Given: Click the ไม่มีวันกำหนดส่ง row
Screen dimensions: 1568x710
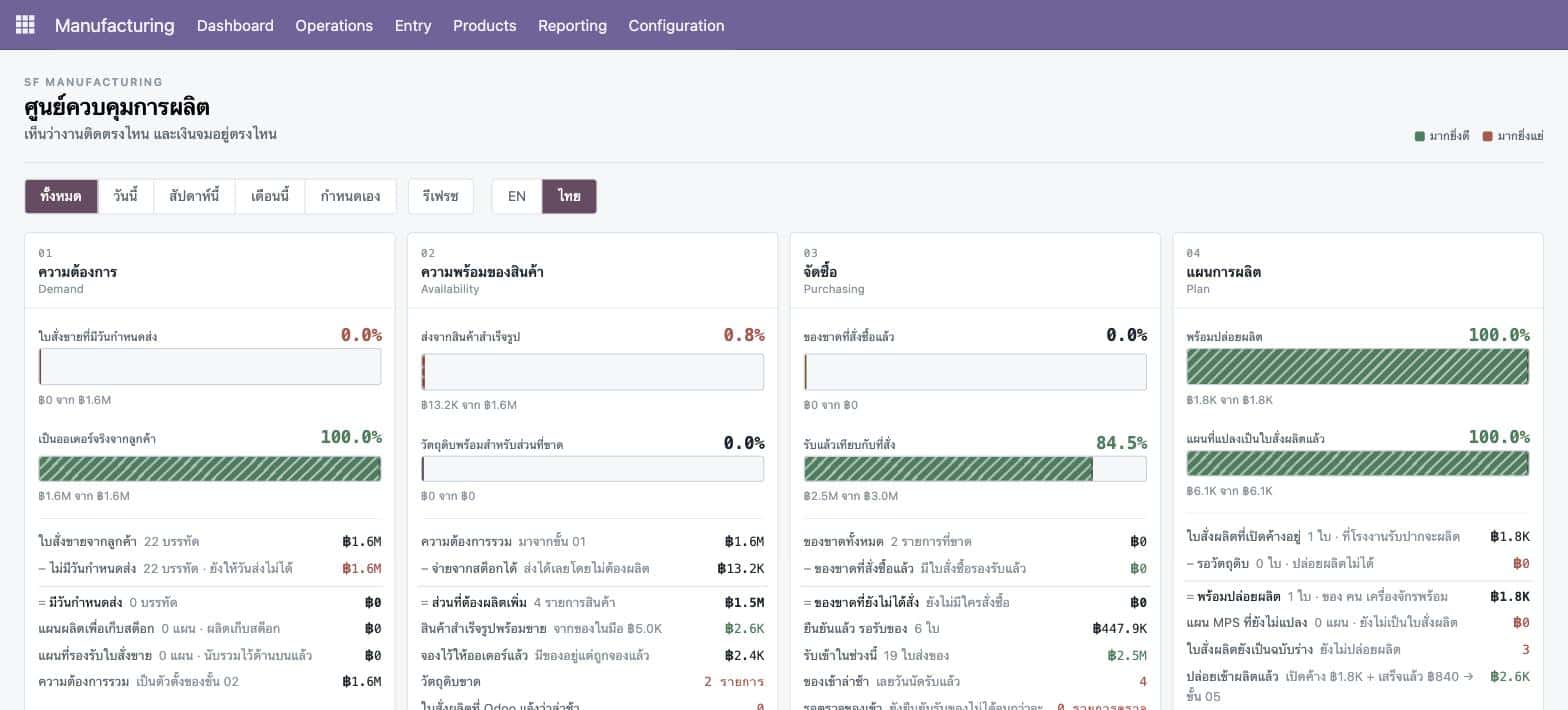Looking at the screenshot, I should [210, 569].
